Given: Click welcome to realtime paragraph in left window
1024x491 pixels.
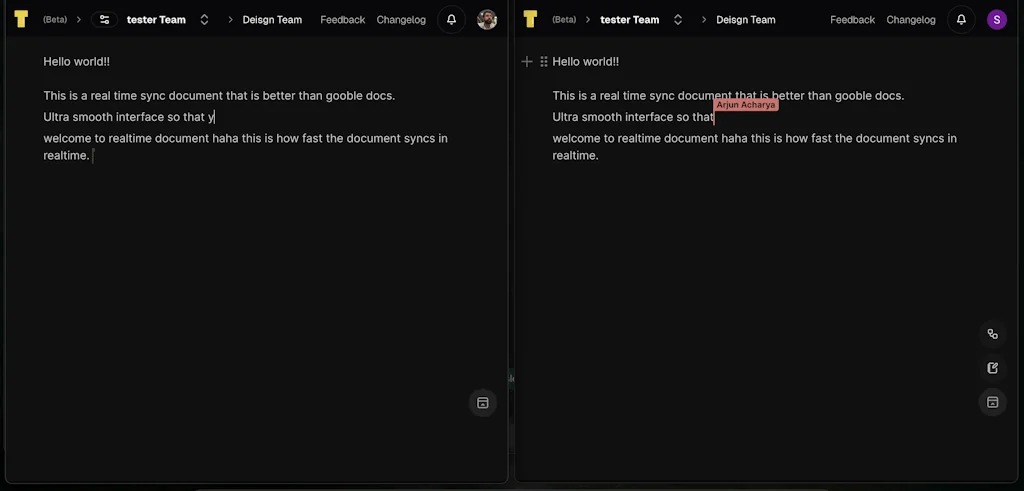Looking at the screenshot, I should pyautogui.click(x=246, y=147).
